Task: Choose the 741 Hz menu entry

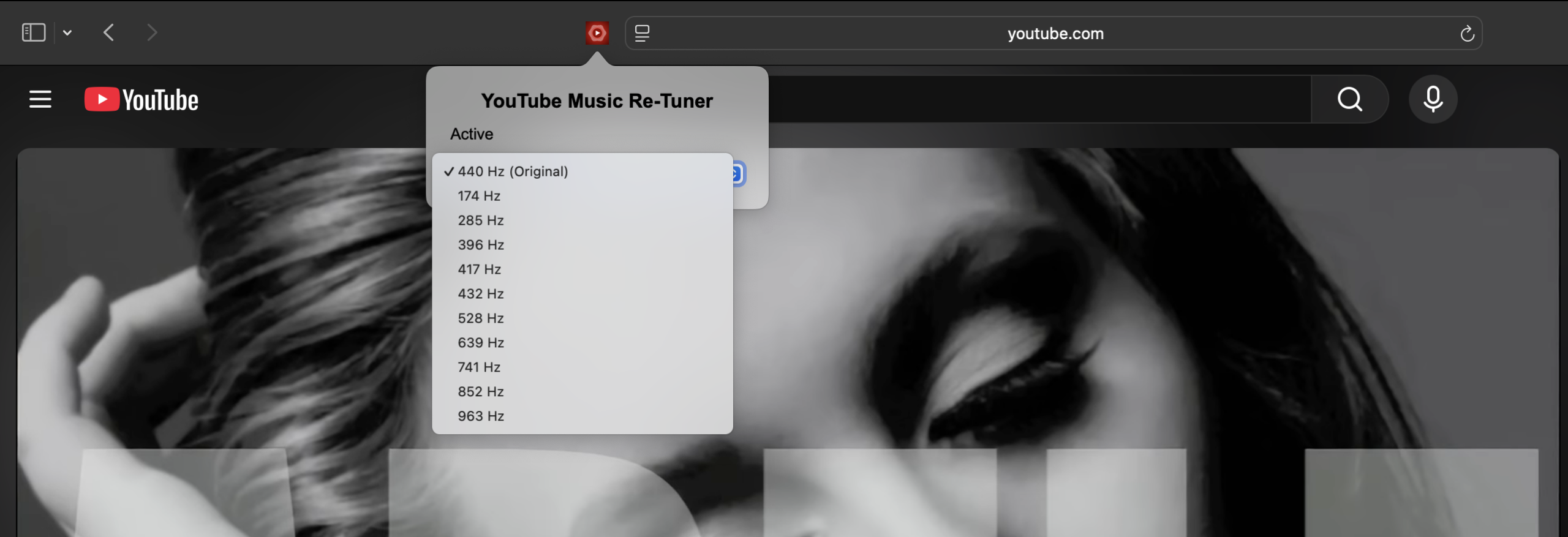Action: point(479,367)
